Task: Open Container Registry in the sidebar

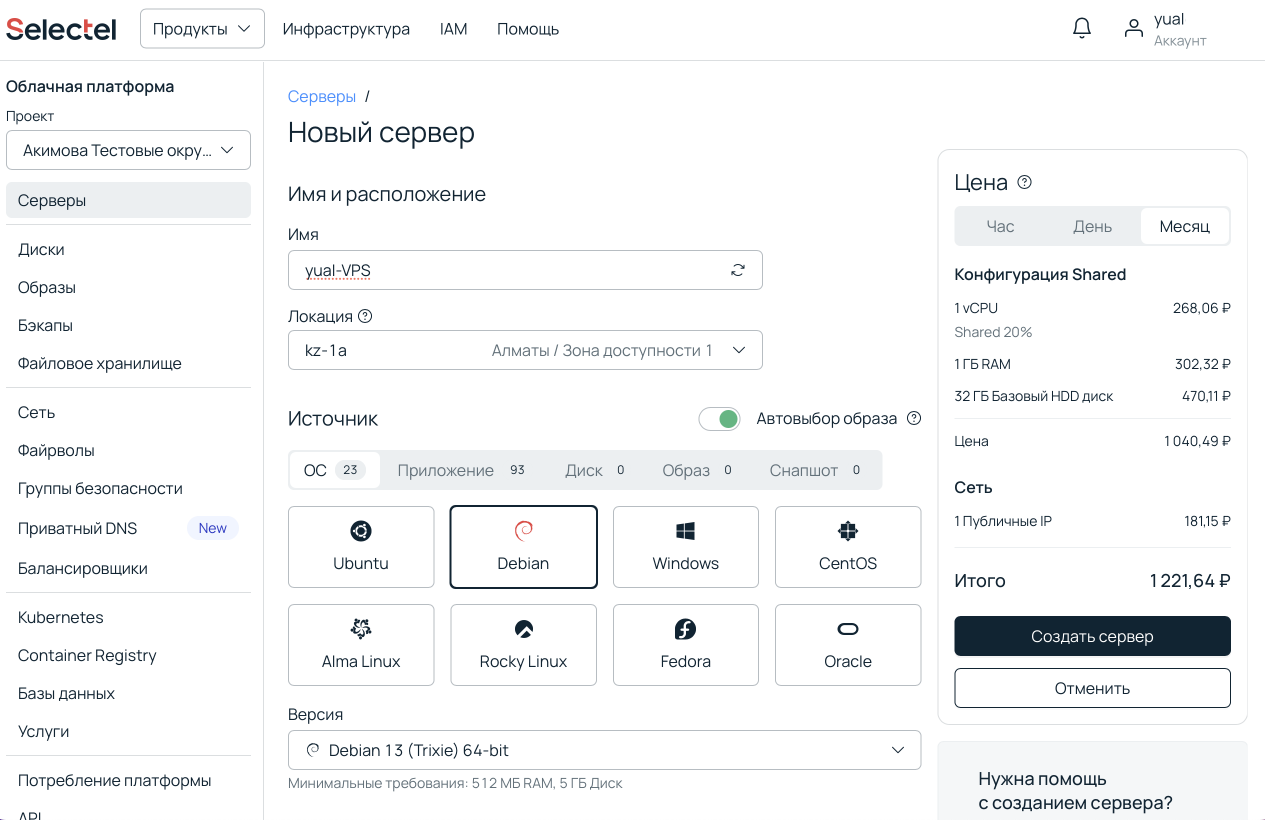Action: point(128,655)
